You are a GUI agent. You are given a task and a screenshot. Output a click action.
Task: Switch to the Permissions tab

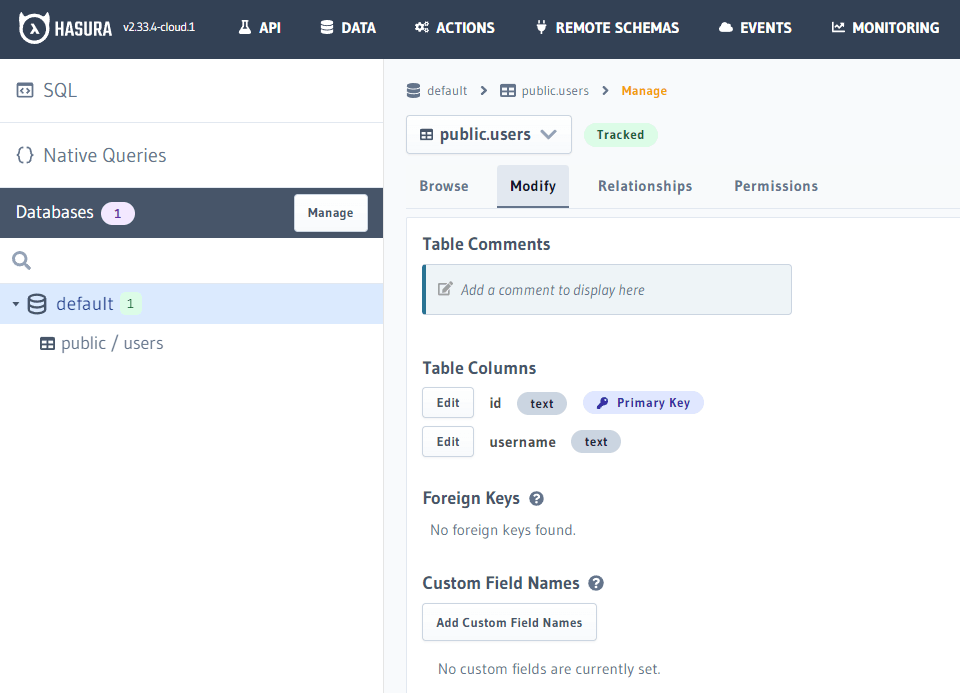click(776, 186)
